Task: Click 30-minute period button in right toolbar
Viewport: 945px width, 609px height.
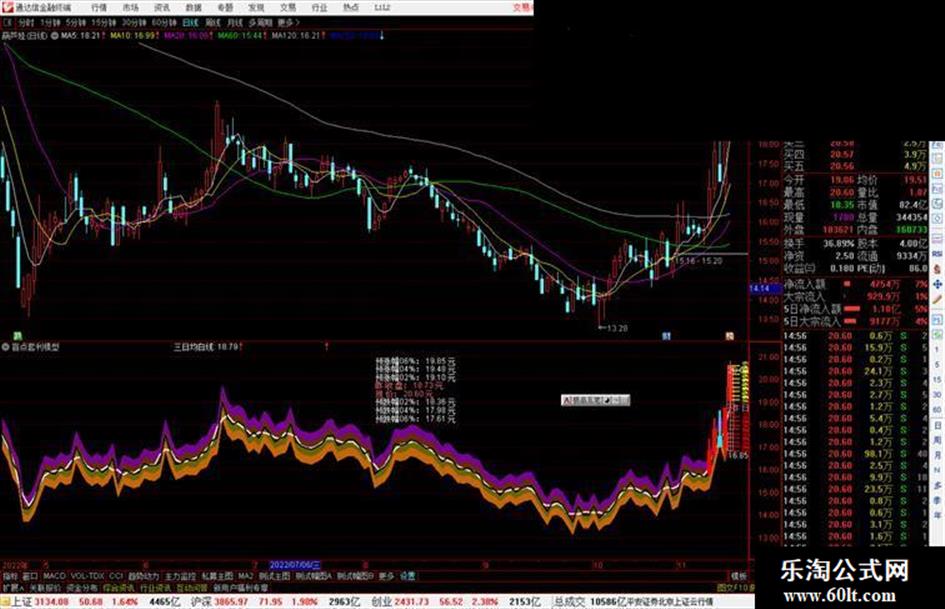Action: pyautogui.click(x=937, y=395)
